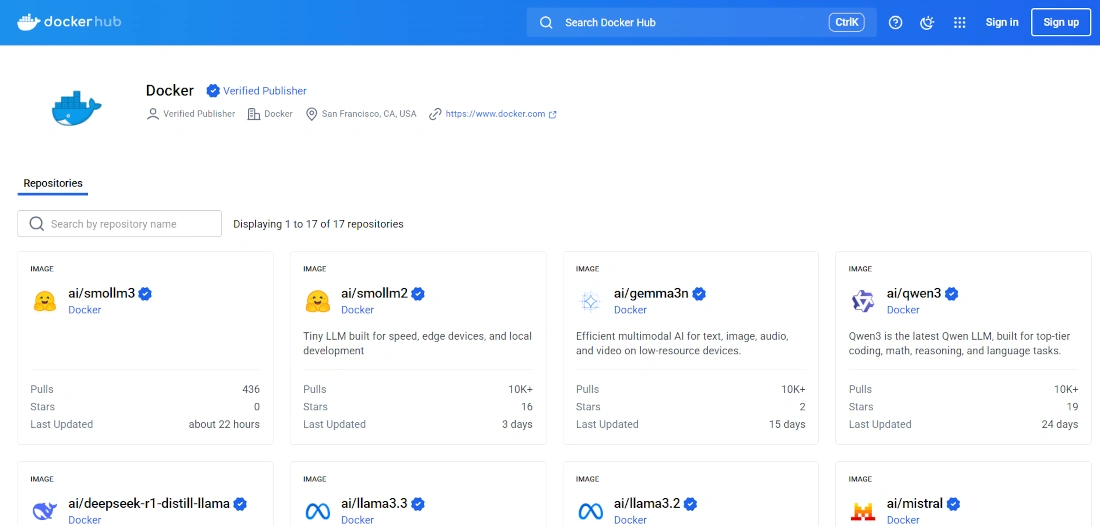
Task: Click the external link icon after docker.com
Action: click(553, 114)
